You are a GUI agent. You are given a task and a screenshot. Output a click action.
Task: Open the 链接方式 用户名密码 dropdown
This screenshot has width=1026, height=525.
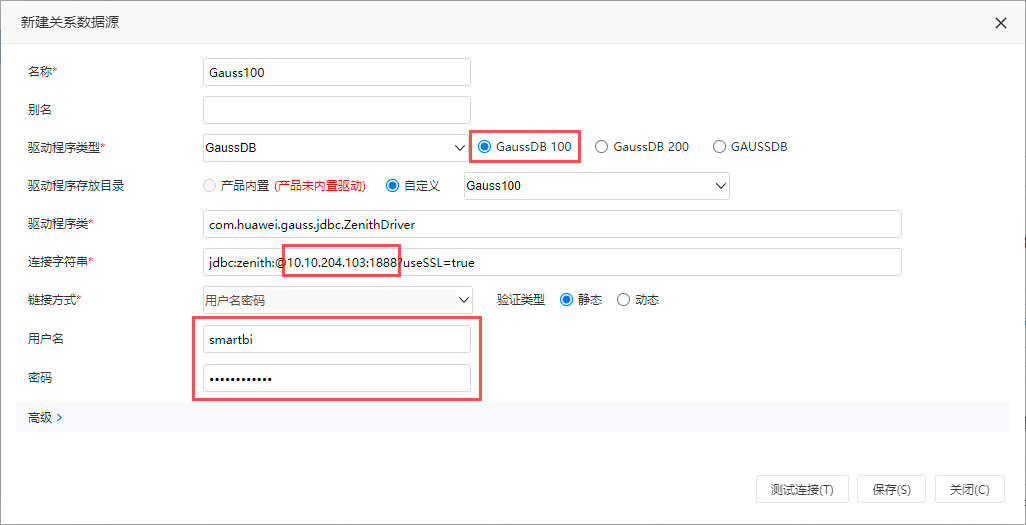[338, 300]
